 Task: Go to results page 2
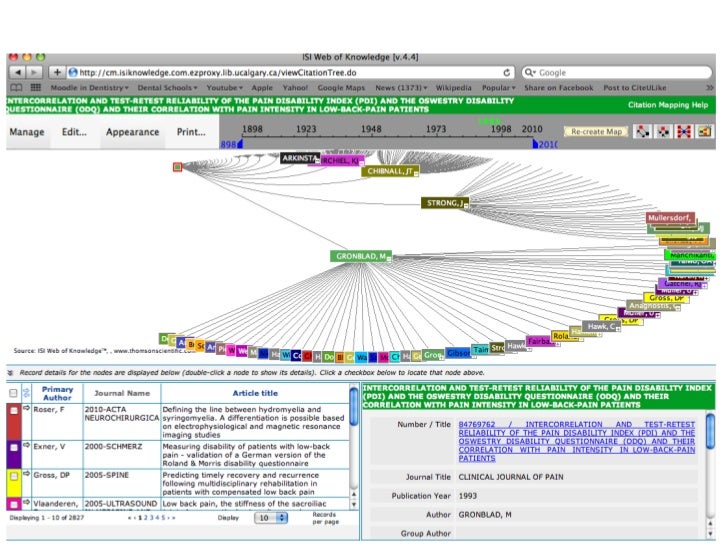(x=145, y=518)
